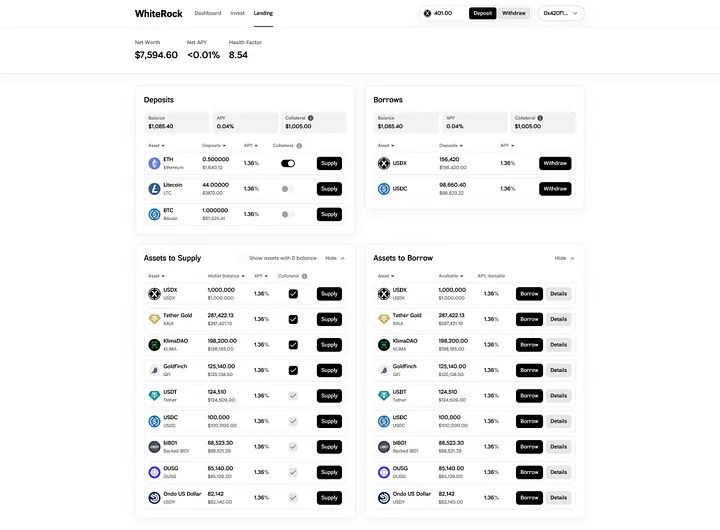Image resolution: width=720 pixels, height=530 pixels.
Task: Click the Collateral info icon in Deposits summary
Action: 311,118
